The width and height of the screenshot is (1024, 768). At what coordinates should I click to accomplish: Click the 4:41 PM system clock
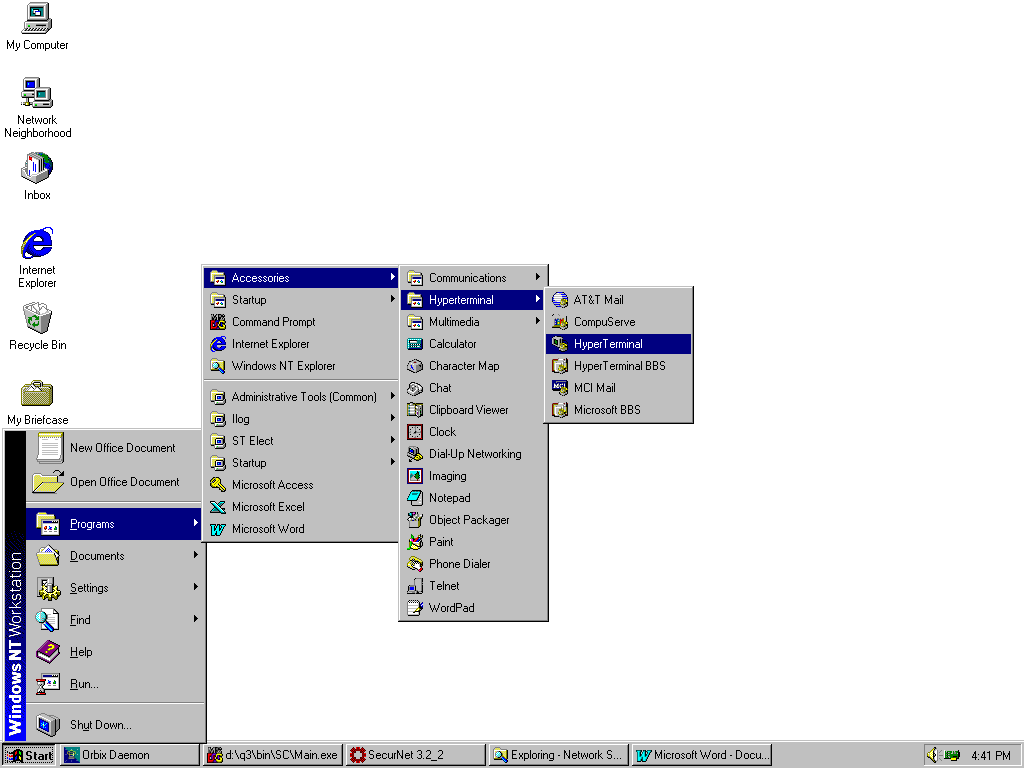[x=990, y=756]
